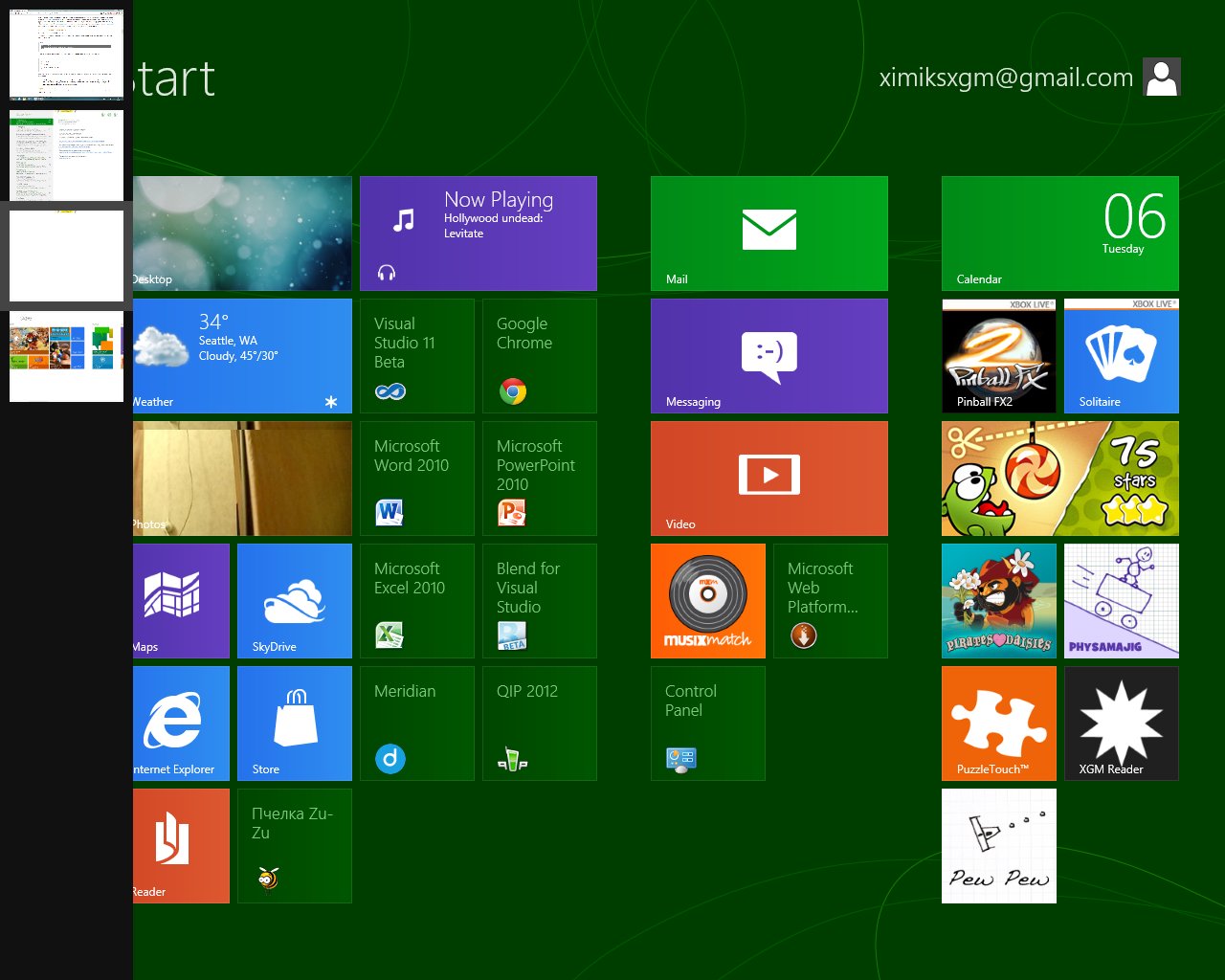The height and width of the screenshot is (980, 1225).
Task: Launch Microsoft PowerPoint 2010
Action: (540, 479)
